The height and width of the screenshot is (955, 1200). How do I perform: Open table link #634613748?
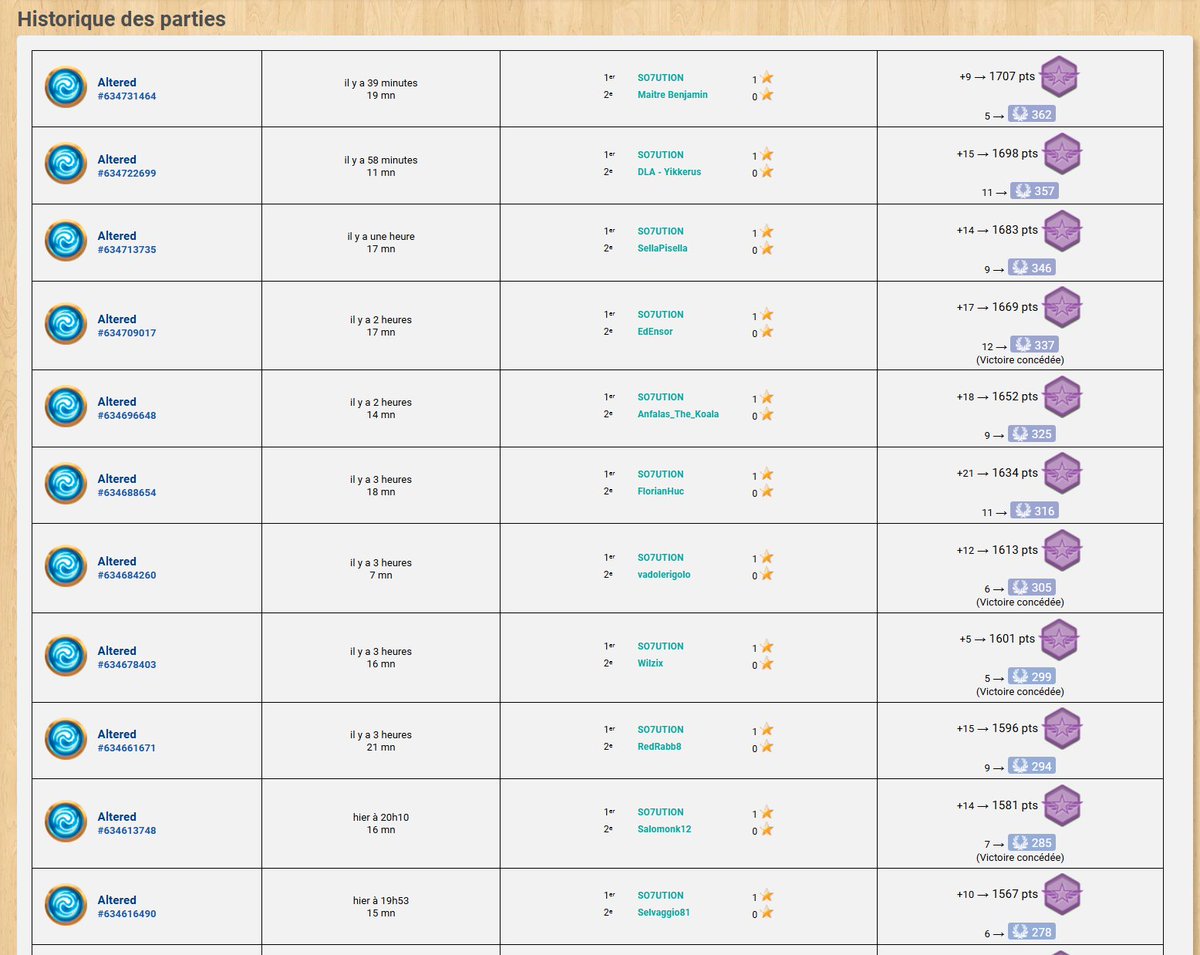coord(127,830)
